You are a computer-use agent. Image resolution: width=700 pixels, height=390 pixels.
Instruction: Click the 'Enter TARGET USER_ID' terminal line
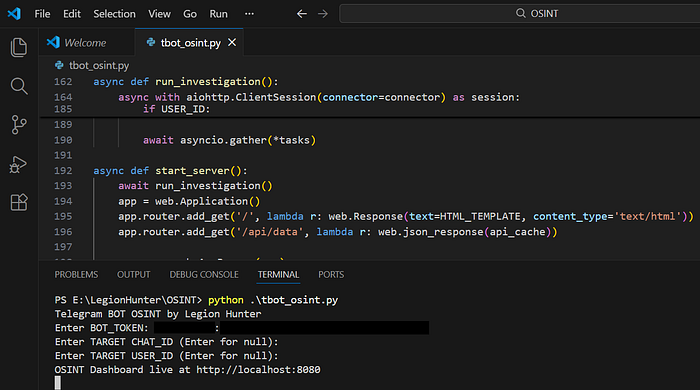pos(167,356)
